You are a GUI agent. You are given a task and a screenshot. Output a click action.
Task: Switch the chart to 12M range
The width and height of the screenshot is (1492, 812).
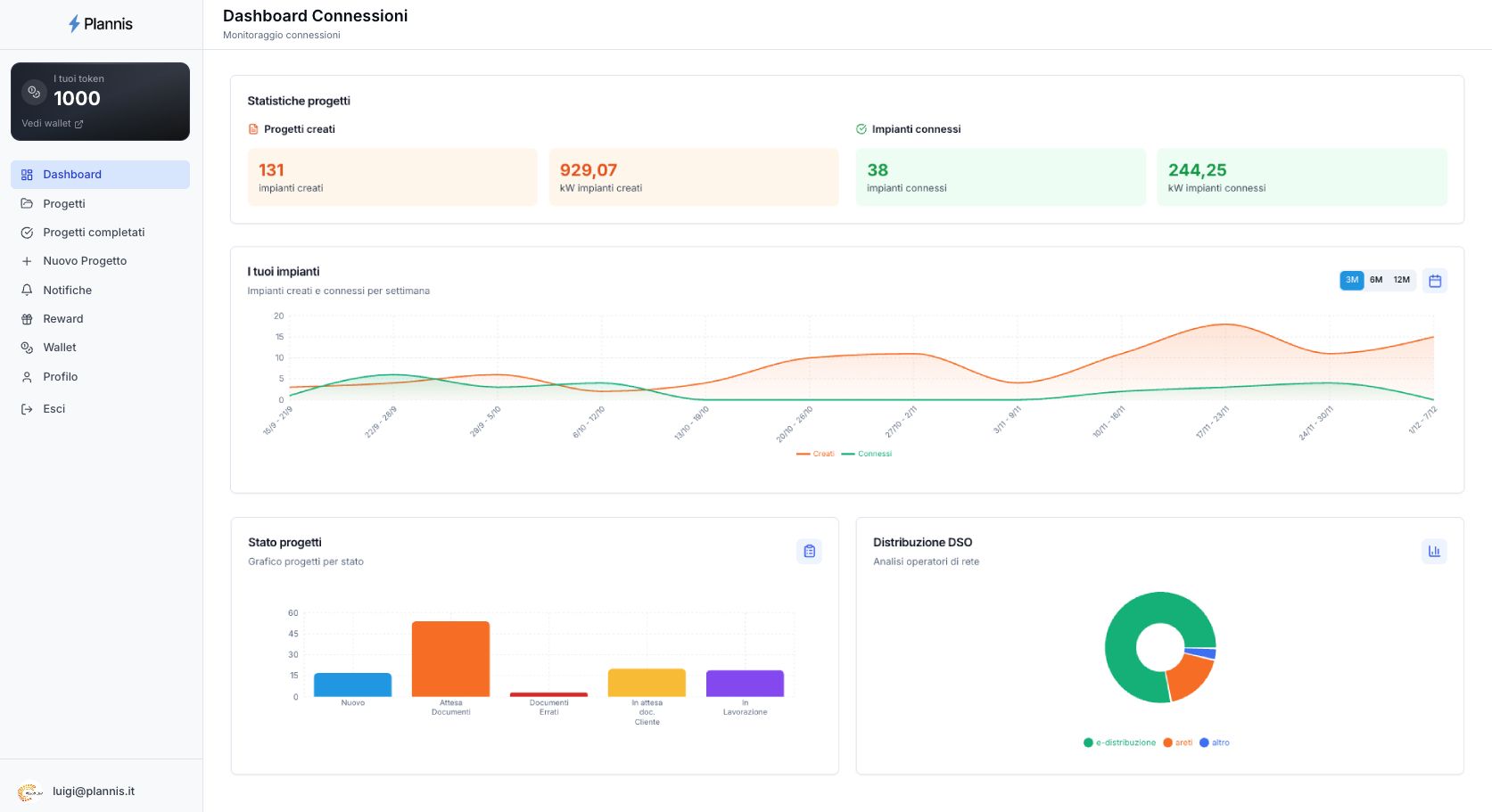click(1401, 280)
